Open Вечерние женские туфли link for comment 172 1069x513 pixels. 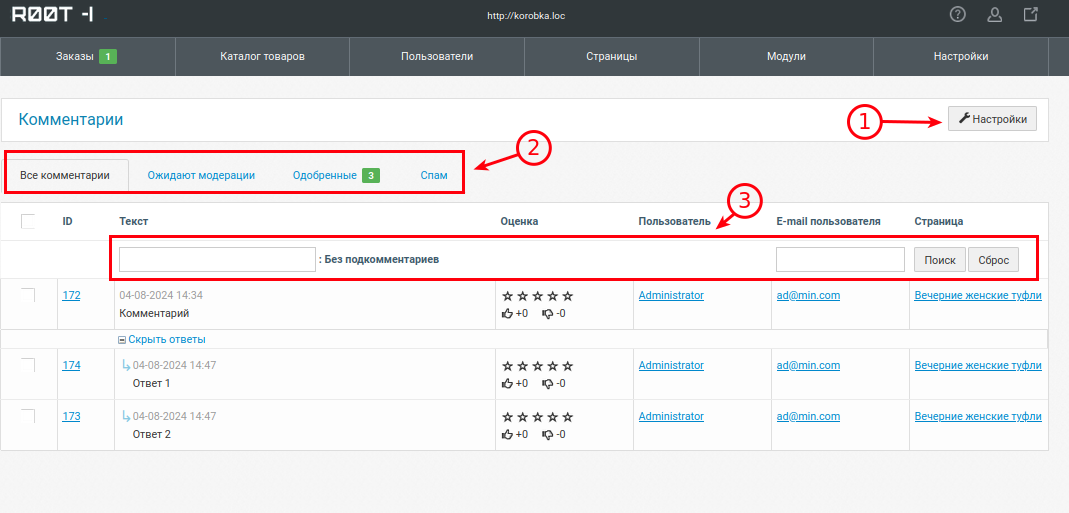click(x=978, y=295)
